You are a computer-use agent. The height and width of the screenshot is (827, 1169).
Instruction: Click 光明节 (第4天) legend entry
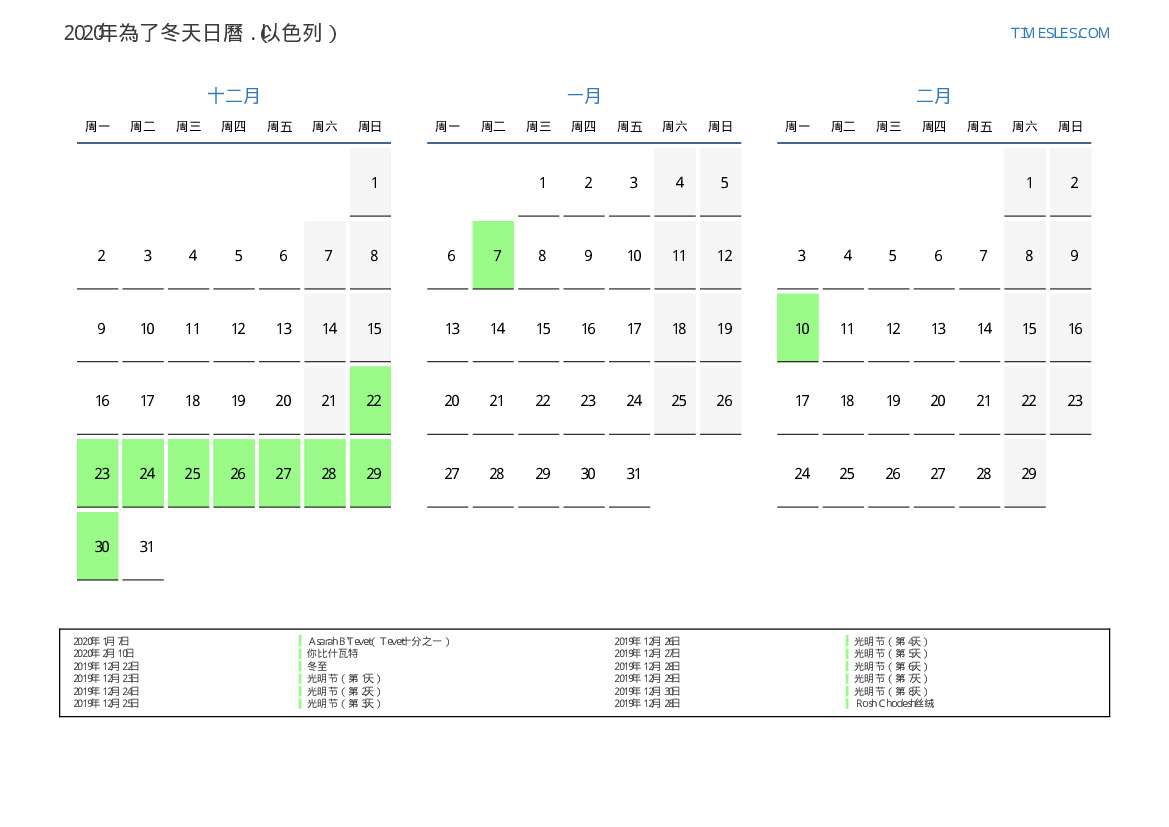pos(891,641)
